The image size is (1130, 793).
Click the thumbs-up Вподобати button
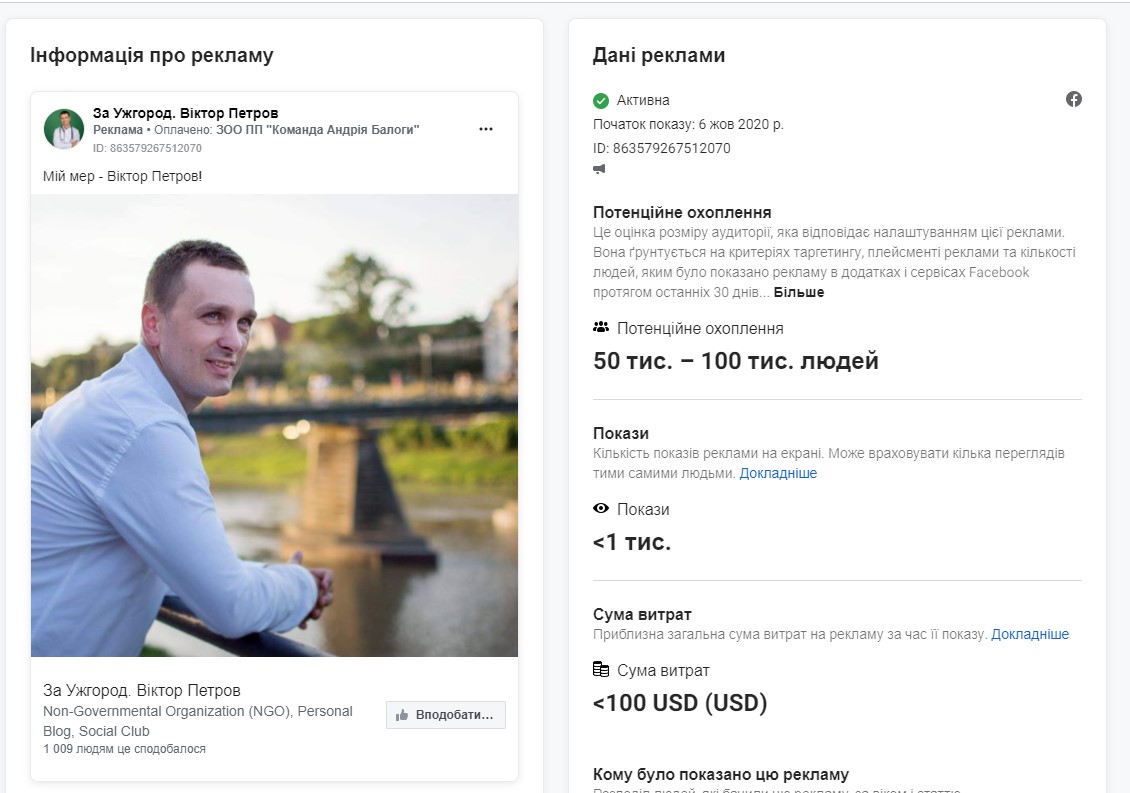[x=445, y=714]
